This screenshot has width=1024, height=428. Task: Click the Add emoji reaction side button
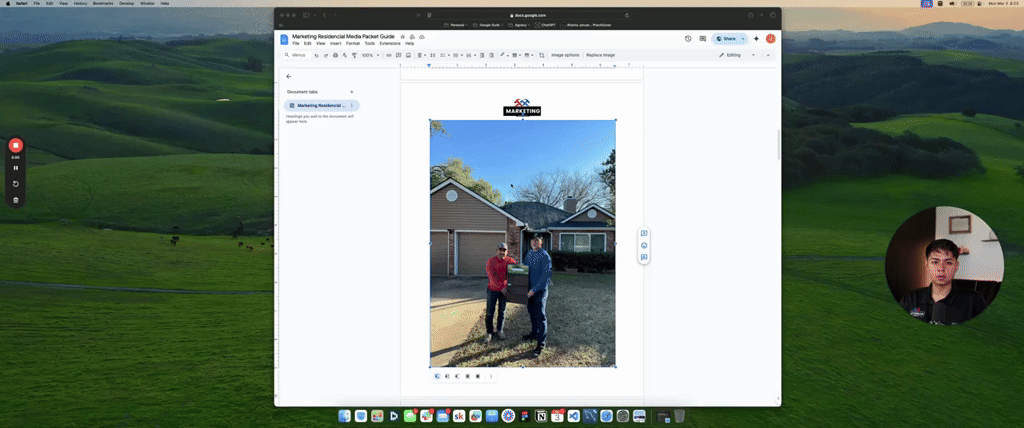(x=644, y=246)
